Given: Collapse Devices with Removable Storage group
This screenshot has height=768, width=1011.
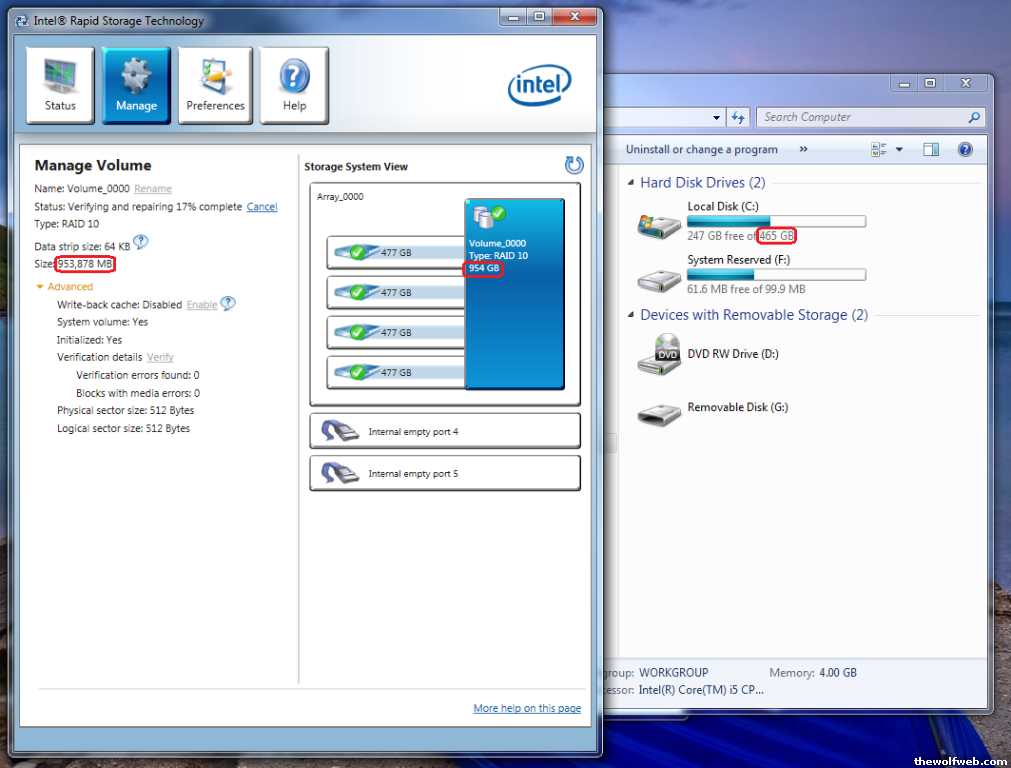Looking at the screenshot, I should point(630,315).
